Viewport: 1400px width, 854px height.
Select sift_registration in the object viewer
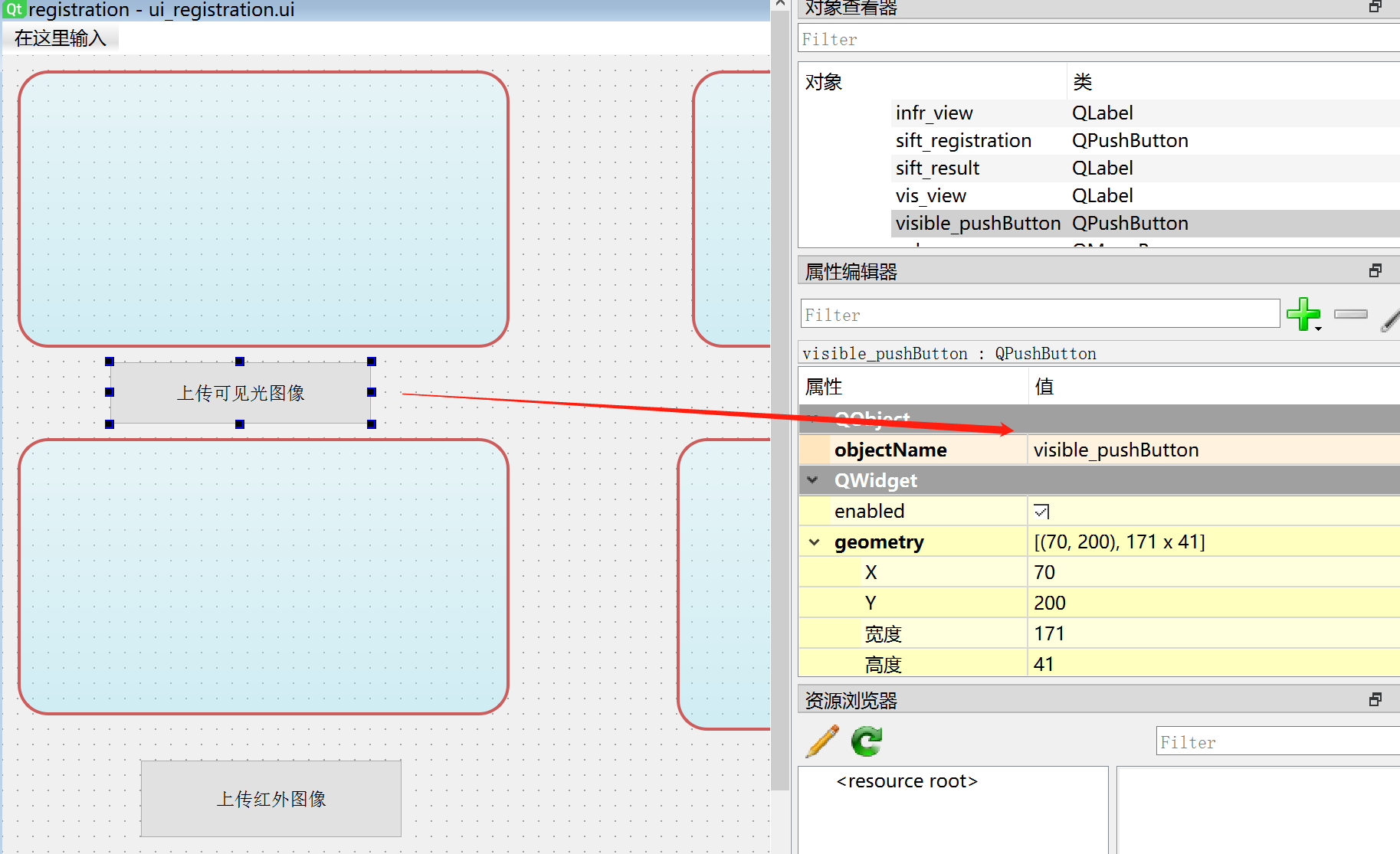pyautogui.click(x=962, y=140)
